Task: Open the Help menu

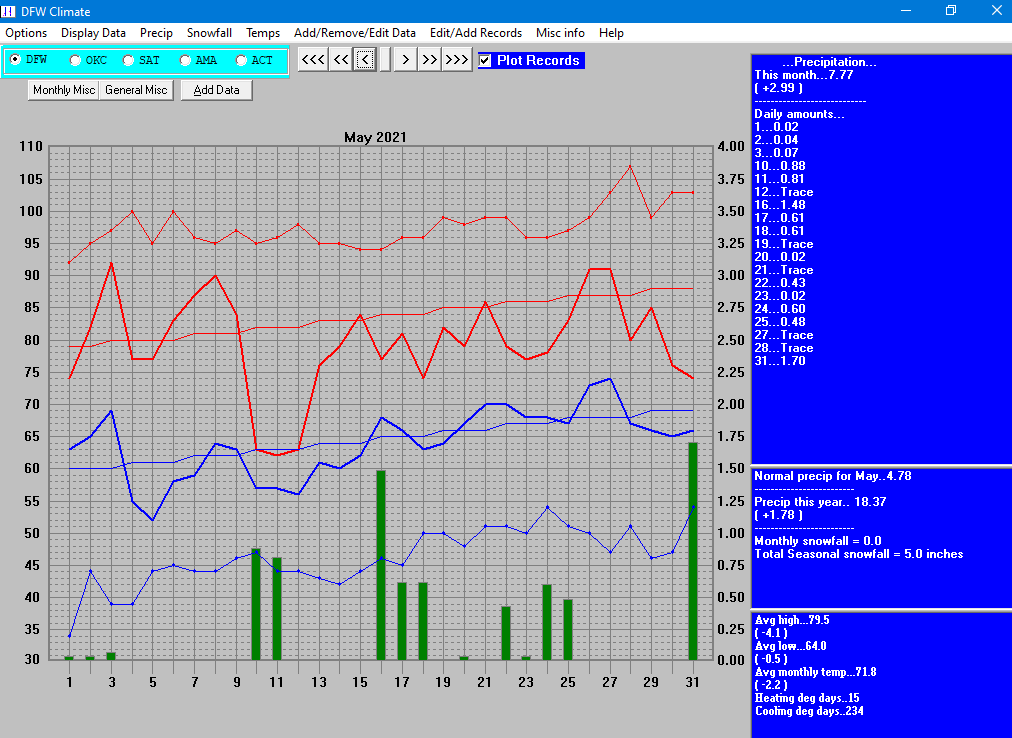Action: (x=611, y=33)
